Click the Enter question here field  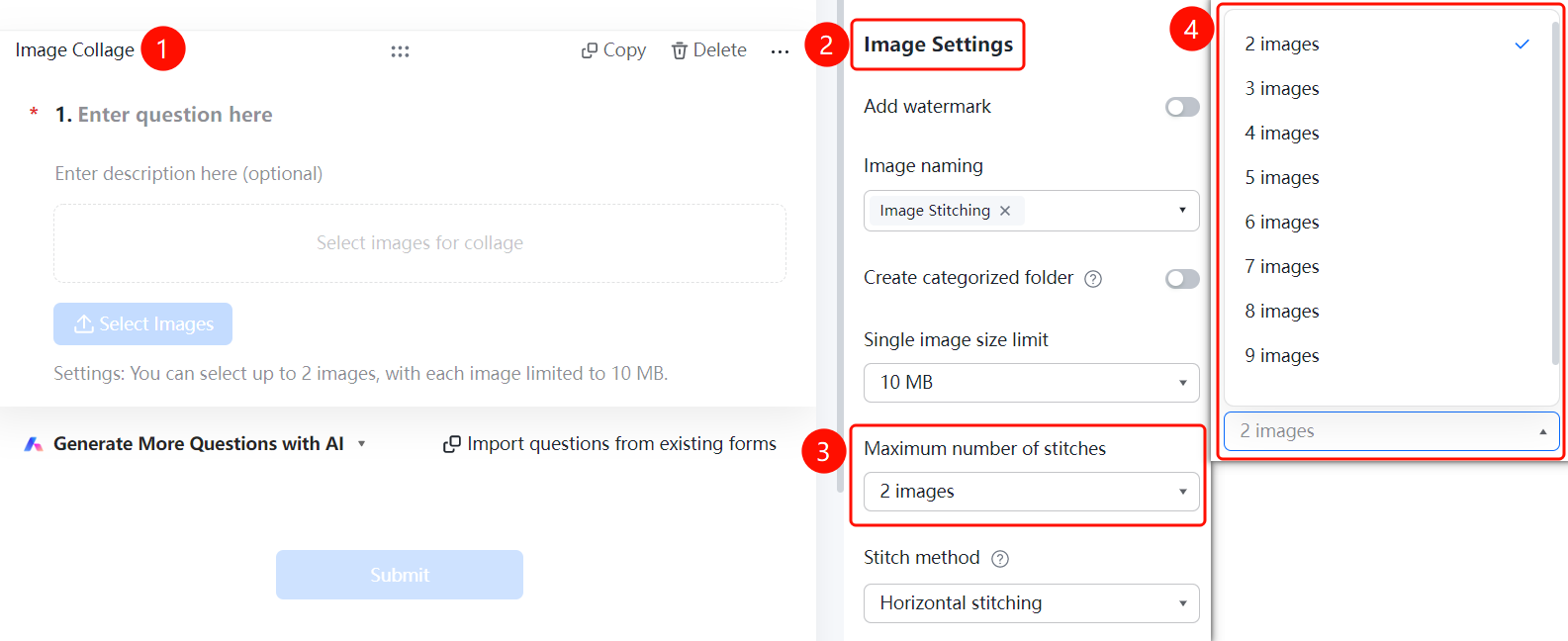click(x=175, y=115)
